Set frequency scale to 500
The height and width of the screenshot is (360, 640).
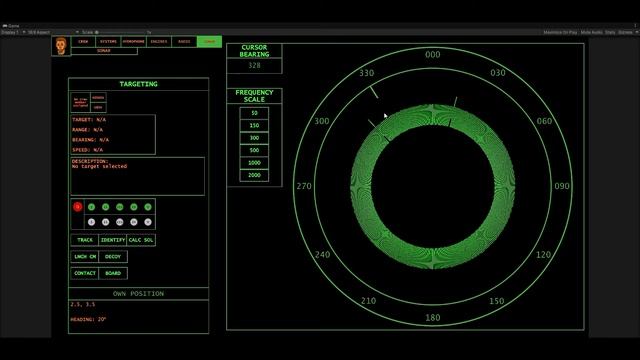(x=254, y=150)
